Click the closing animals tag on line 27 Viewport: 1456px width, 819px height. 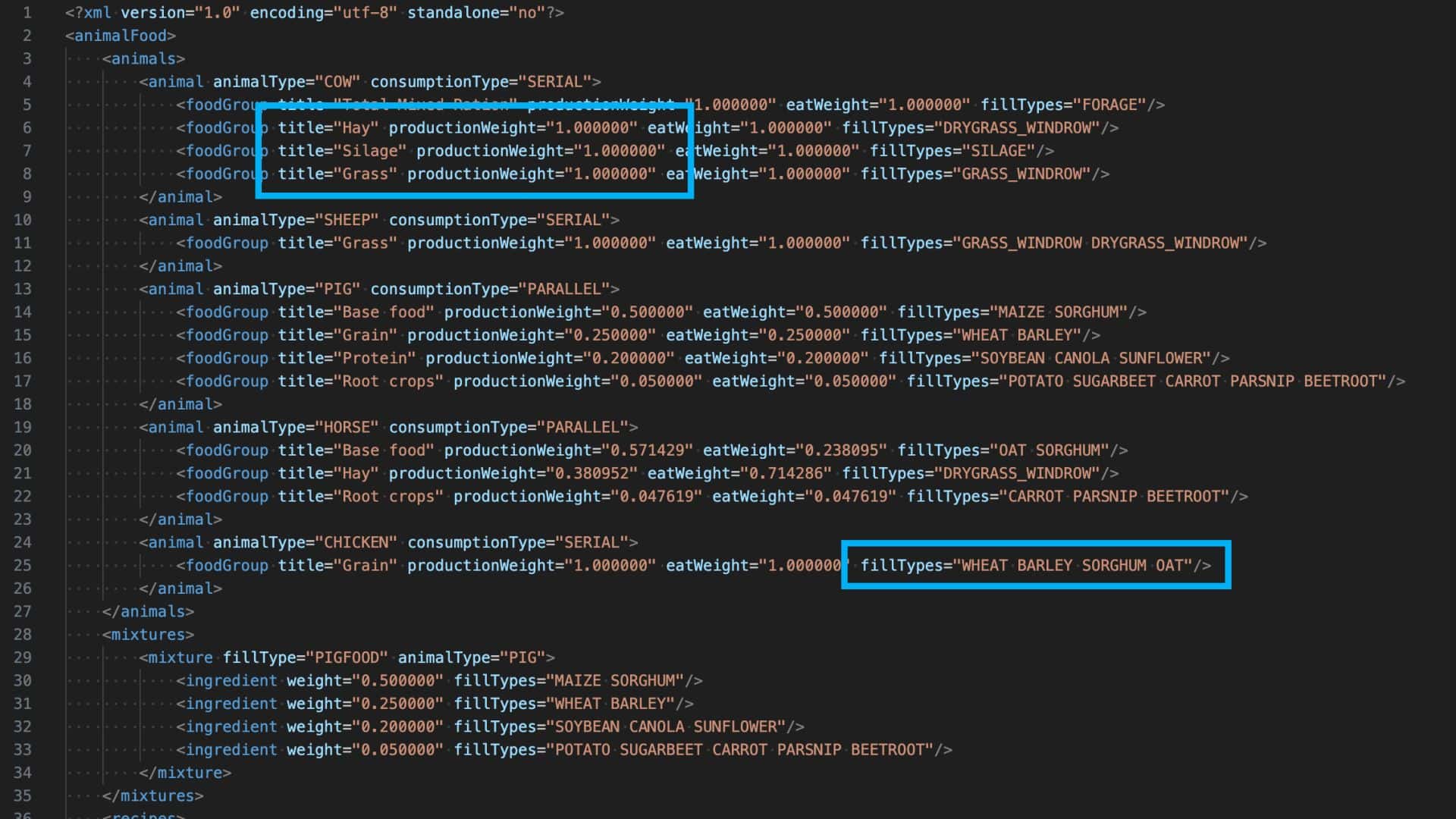(148, 612)
